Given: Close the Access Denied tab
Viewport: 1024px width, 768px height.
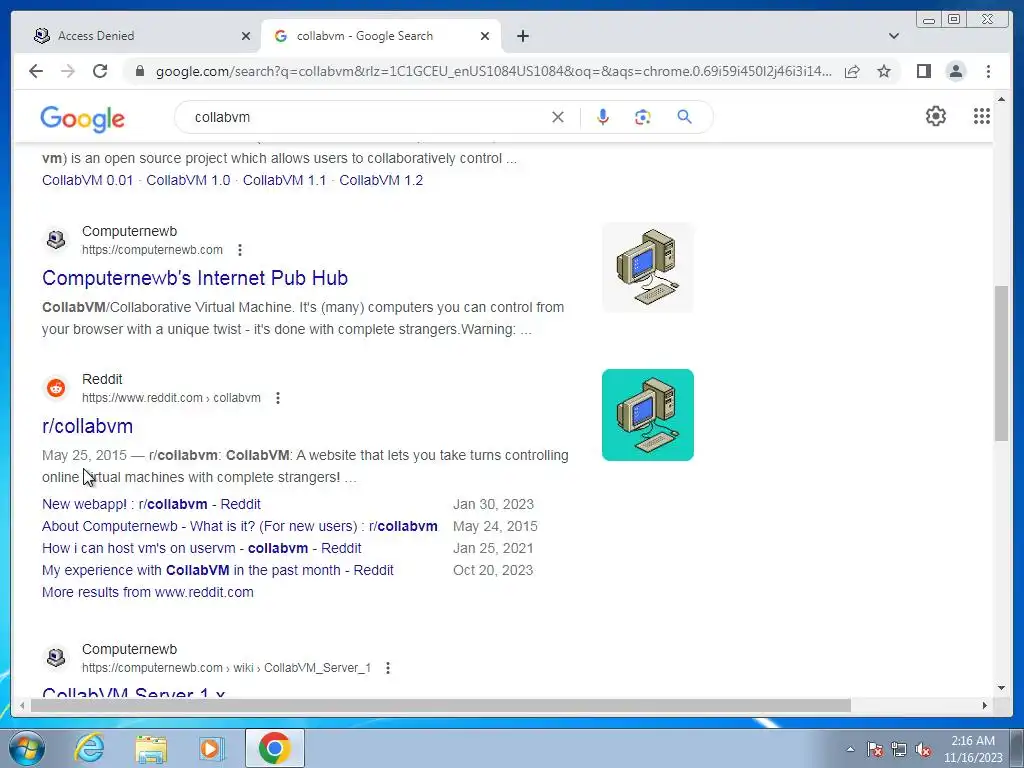Looking at the screenshot, I should click(246, 36).
